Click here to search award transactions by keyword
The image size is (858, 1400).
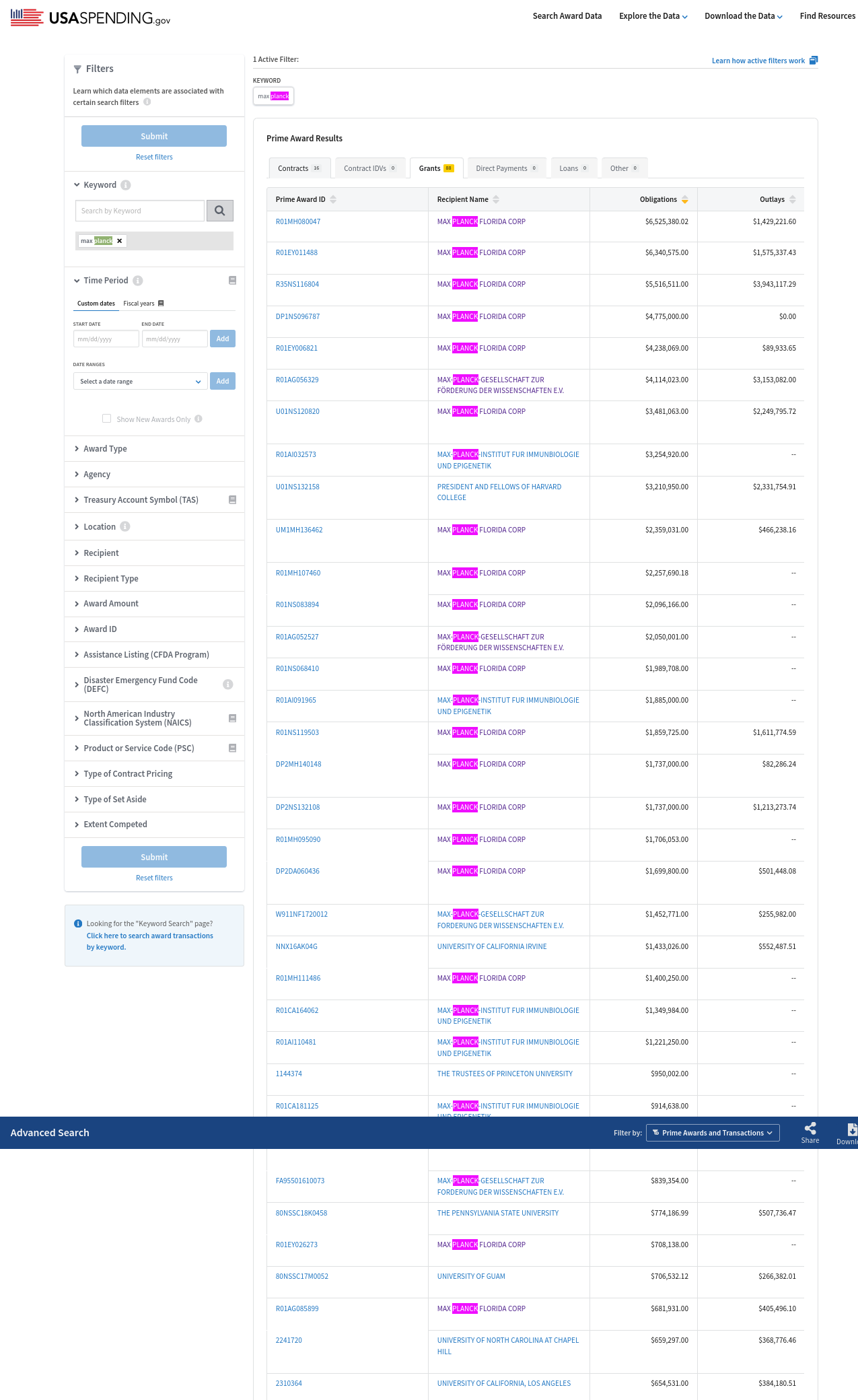149,941
